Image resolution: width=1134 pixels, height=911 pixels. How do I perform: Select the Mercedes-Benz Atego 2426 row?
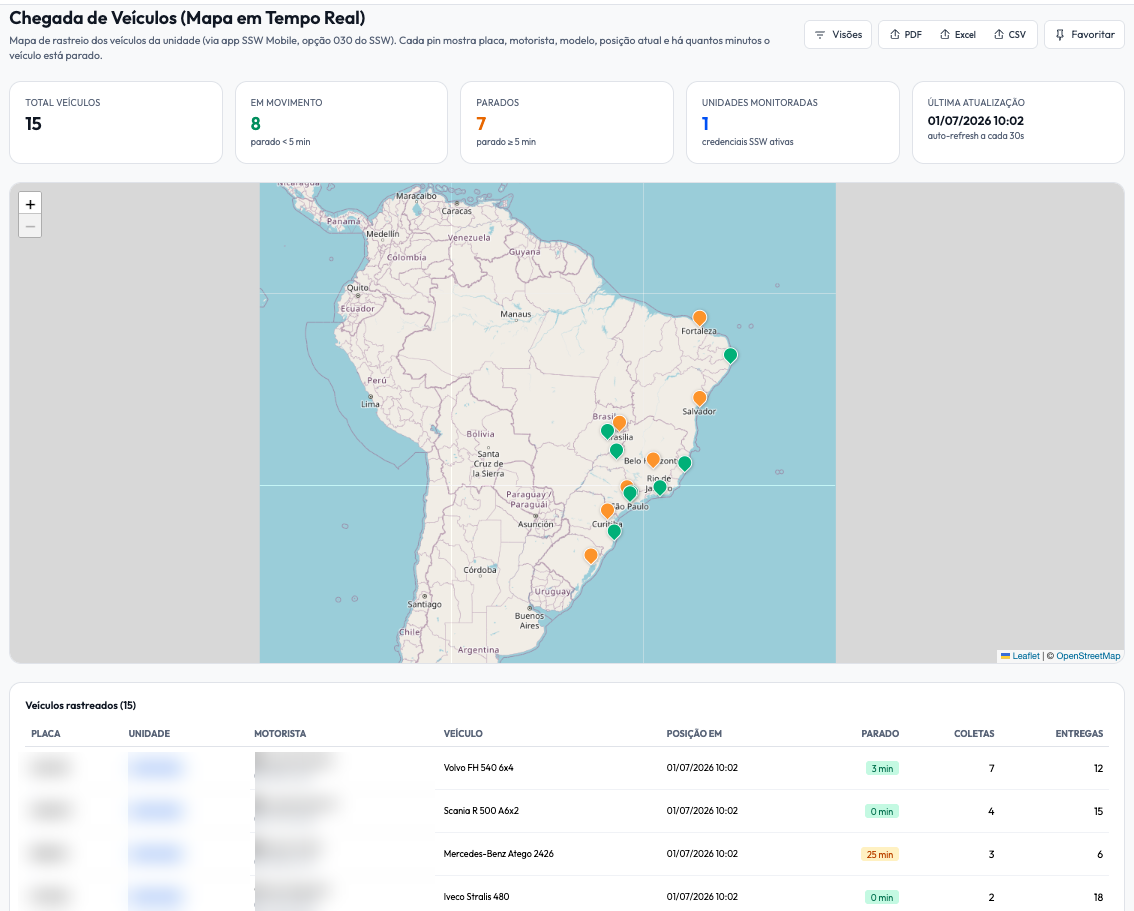[567, 854]
